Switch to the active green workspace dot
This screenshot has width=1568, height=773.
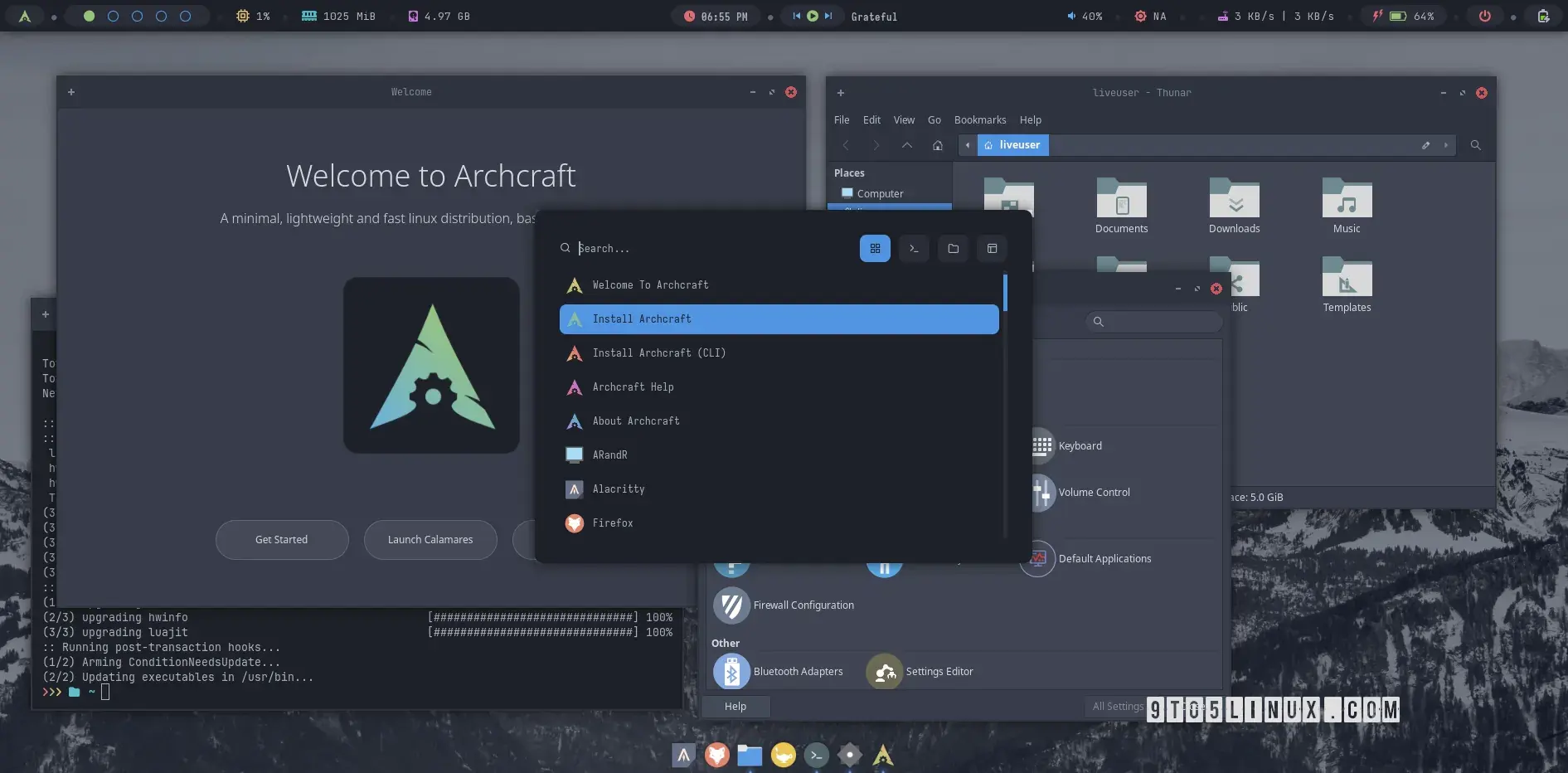coord(89,16)
